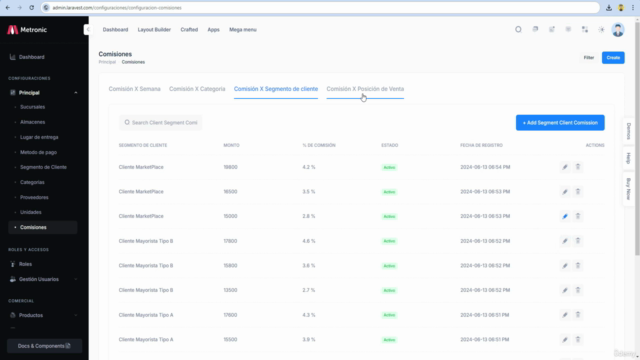Image resolution: width=640 pixels, height=360 pixels.
Task: Open the Mega menu
Action: (x=243, y=29)
